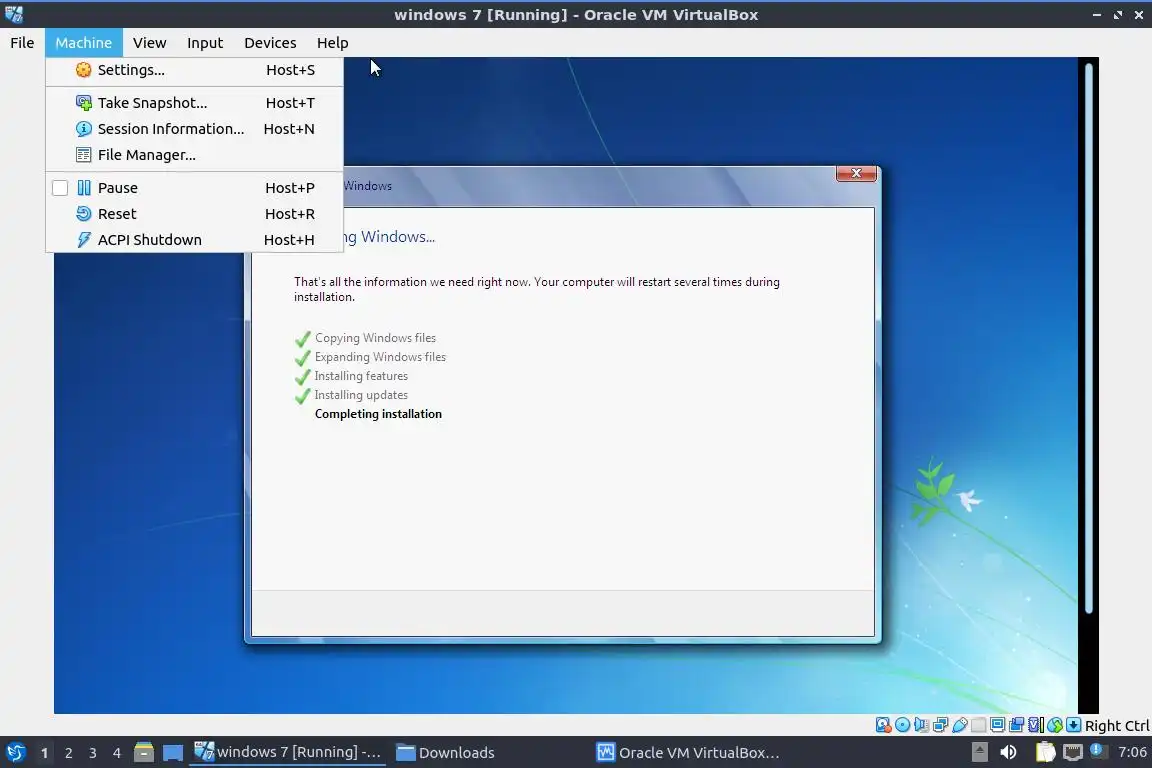Switch to workspace 3 in the pager

[x=93, y=753]
